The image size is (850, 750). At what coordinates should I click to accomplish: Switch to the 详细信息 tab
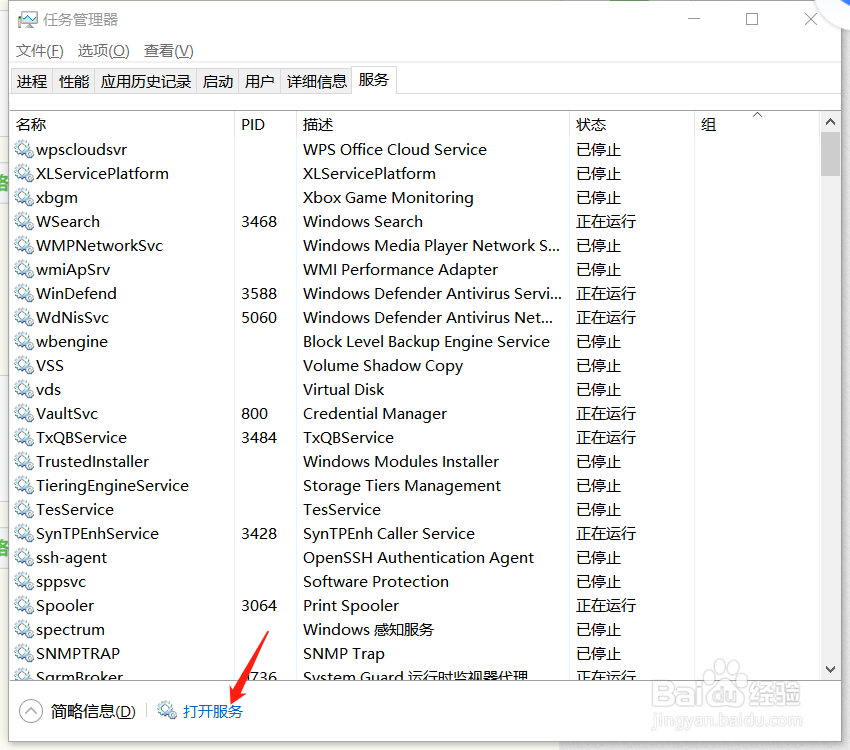pos(317,82)
